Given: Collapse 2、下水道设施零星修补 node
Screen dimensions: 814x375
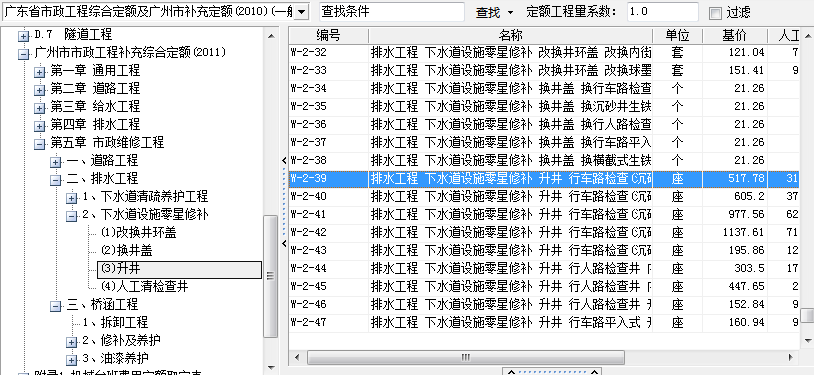Looking at the screenshot, I should 72,216.
